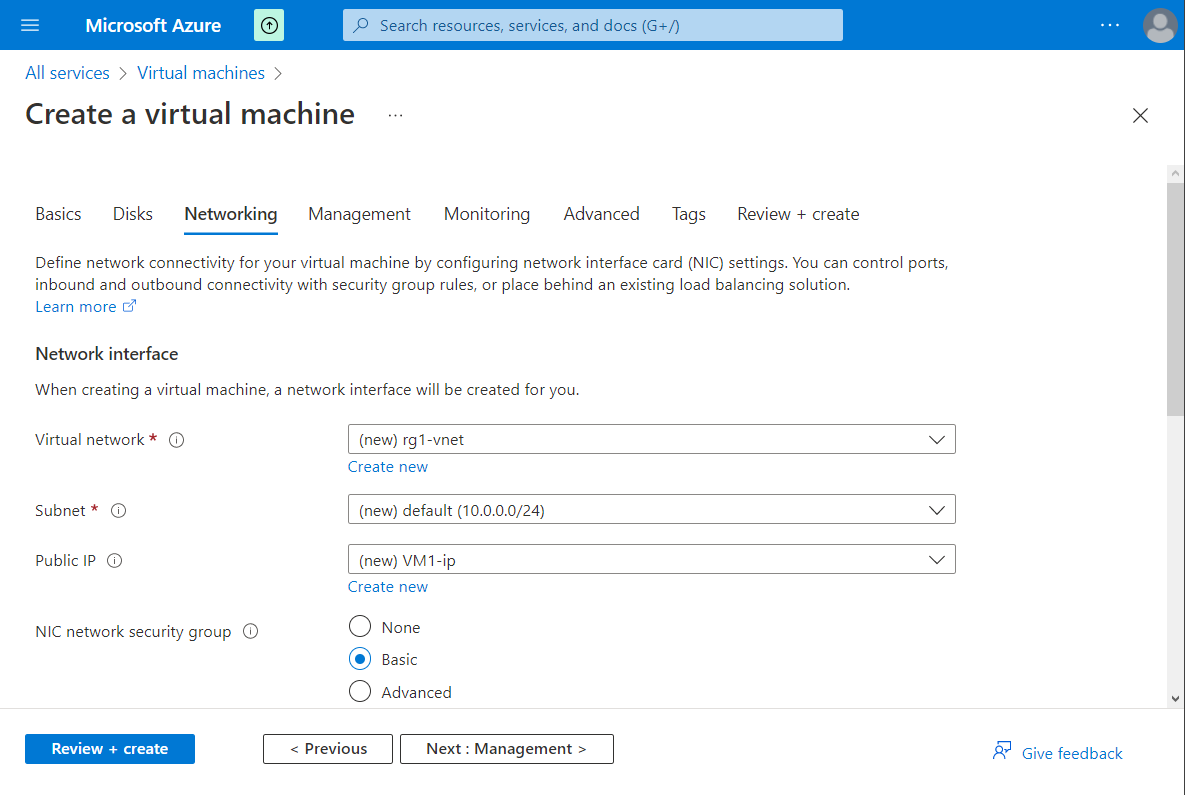The width and height of the screenshot is (1185, 795).
Task: Switch to the Management tab
Action: click(x=359, y=215)
